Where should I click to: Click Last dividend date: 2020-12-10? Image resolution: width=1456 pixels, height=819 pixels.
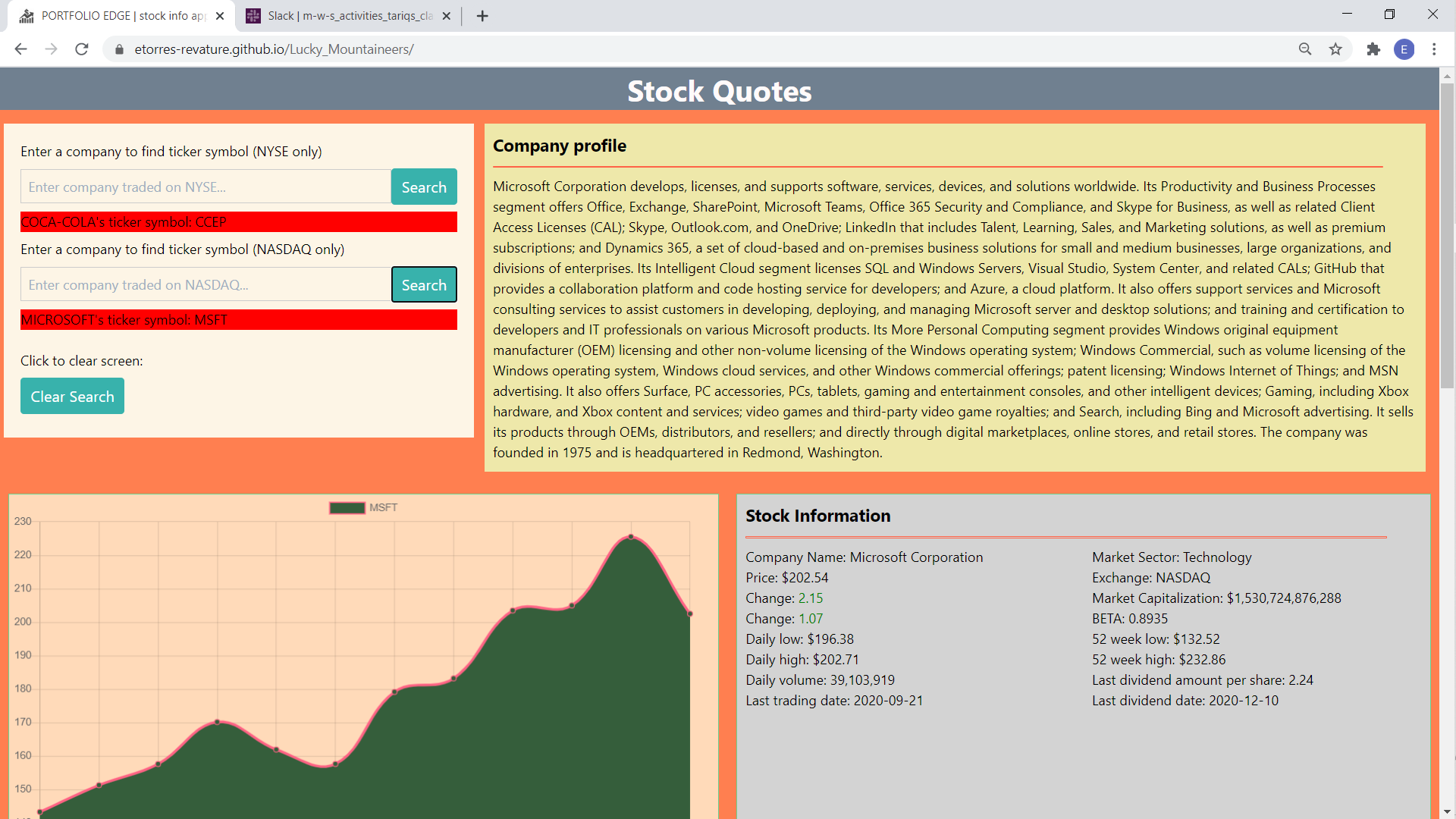coord(1185,701)
